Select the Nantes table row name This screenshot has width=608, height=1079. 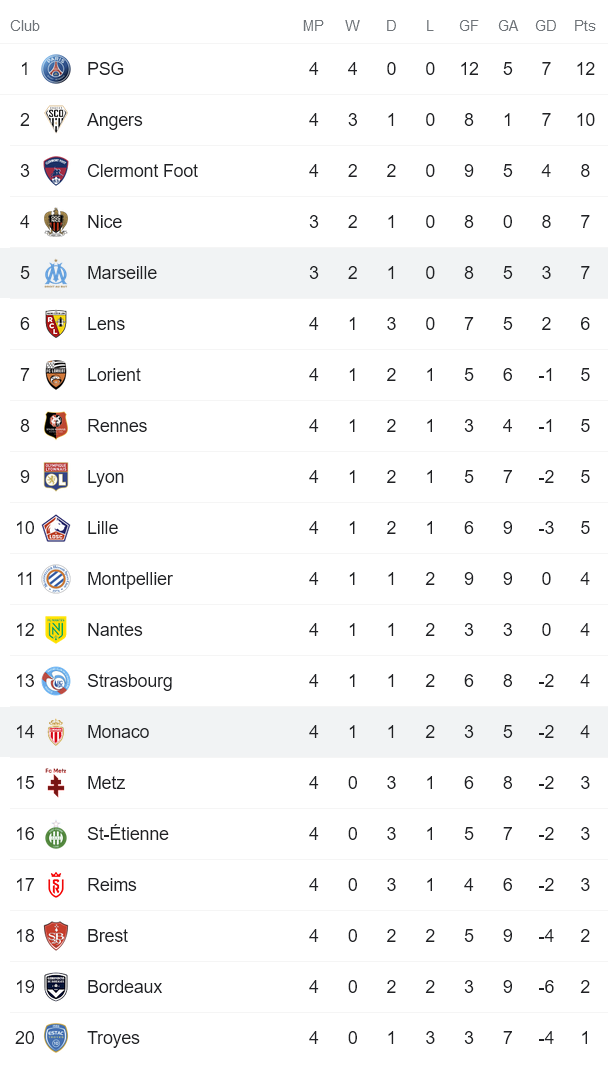pos(114,630)
